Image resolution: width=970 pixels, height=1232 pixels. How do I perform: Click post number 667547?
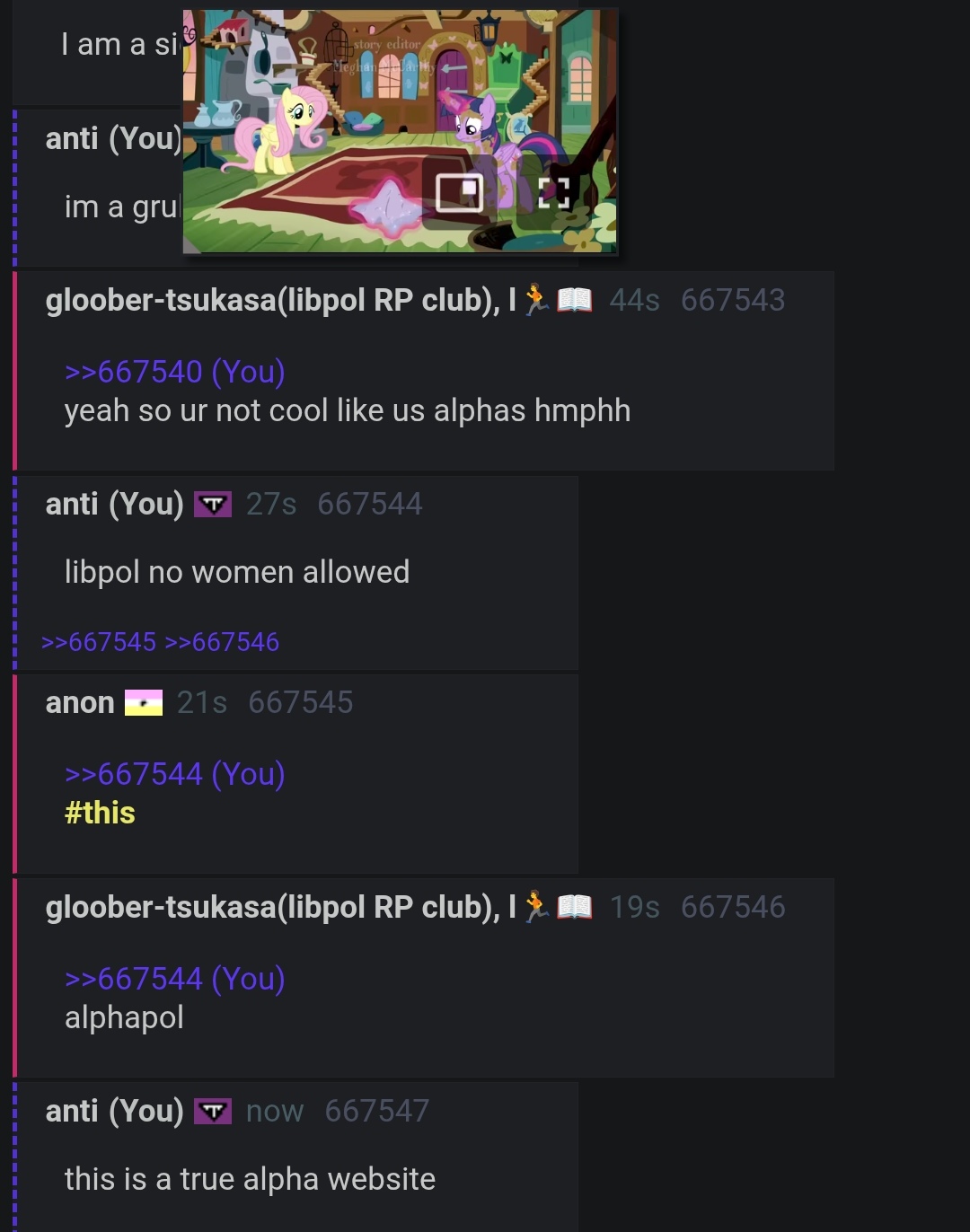(377, 1112)
